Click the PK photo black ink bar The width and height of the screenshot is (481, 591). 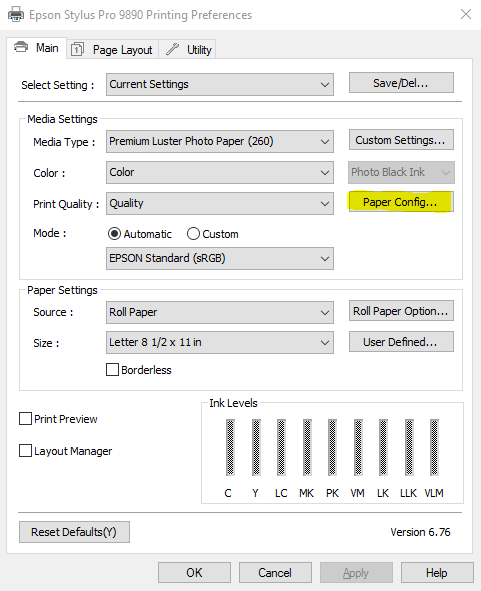(x=332, y=447)
